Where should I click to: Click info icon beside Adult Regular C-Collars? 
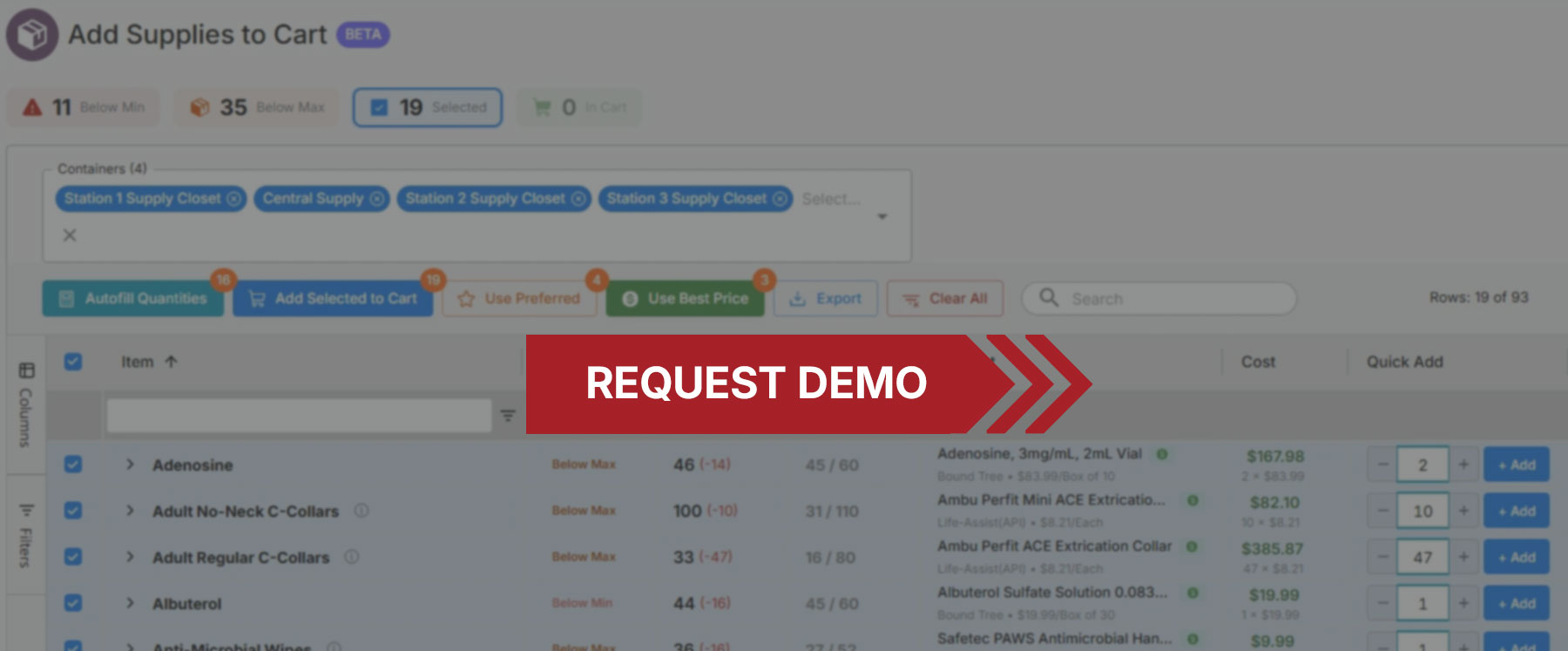pos(352,557)
